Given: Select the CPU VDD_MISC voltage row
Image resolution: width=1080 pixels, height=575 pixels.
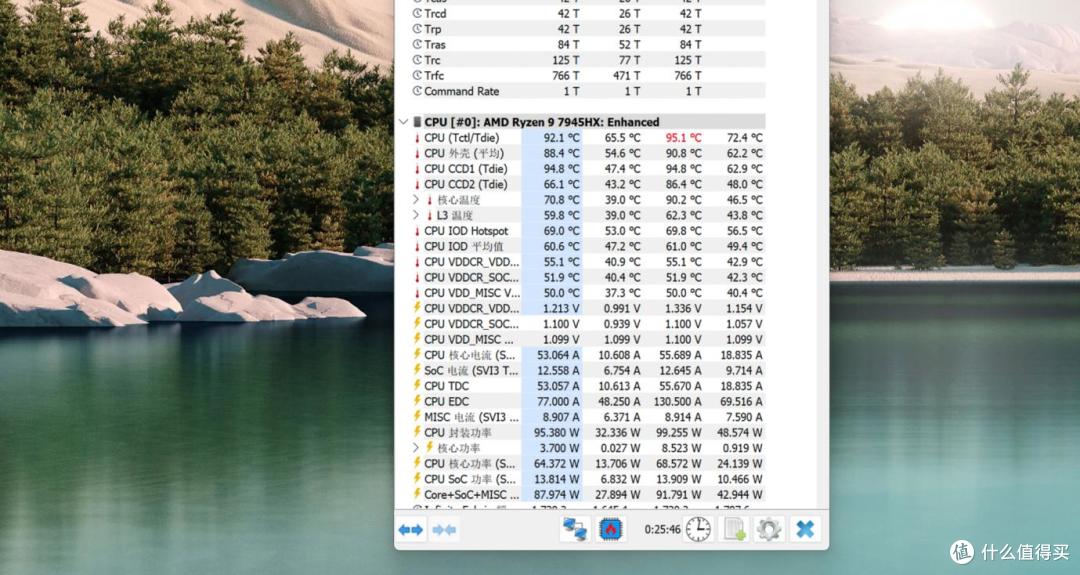Looking at the screenshot, I should click(x=588, y=339).
